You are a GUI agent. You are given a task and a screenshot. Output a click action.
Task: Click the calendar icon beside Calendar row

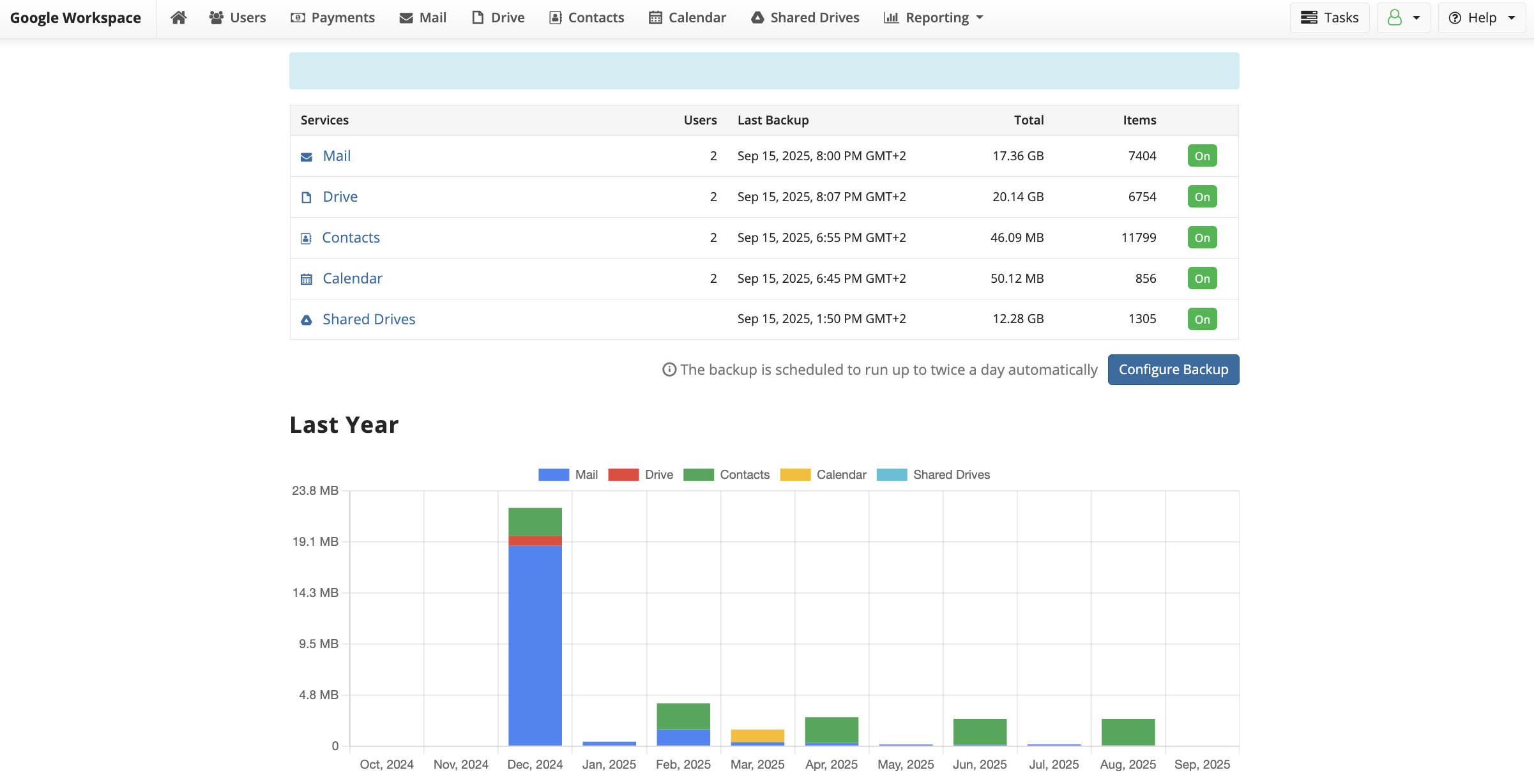pos(307,279)
